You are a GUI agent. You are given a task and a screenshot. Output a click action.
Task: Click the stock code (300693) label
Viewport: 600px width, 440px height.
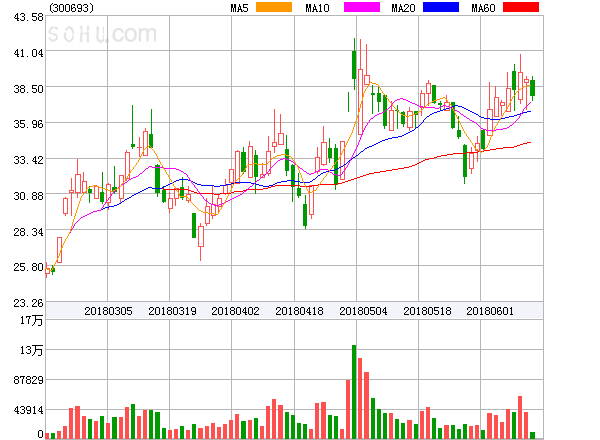click(x=72, y=8)
